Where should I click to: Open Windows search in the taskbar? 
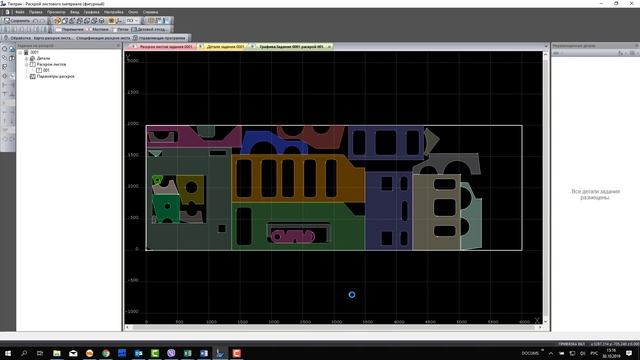[24, 353]
